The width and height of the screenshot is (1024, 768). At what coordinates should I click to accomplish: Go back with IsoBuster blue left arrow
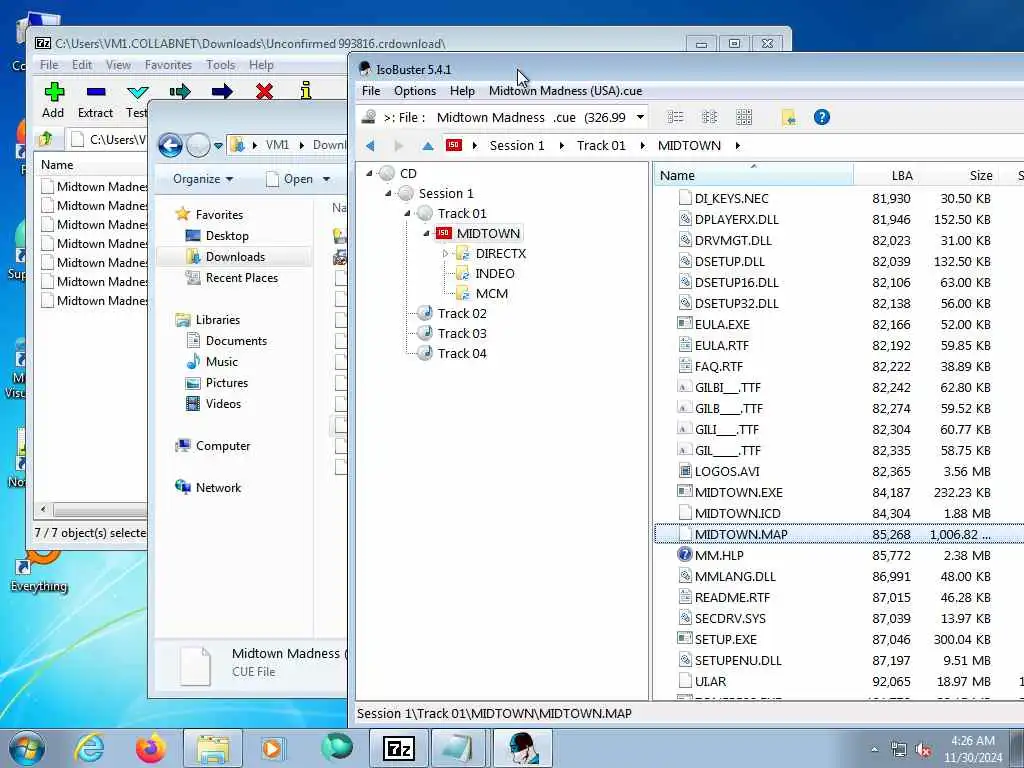point(370,146)
